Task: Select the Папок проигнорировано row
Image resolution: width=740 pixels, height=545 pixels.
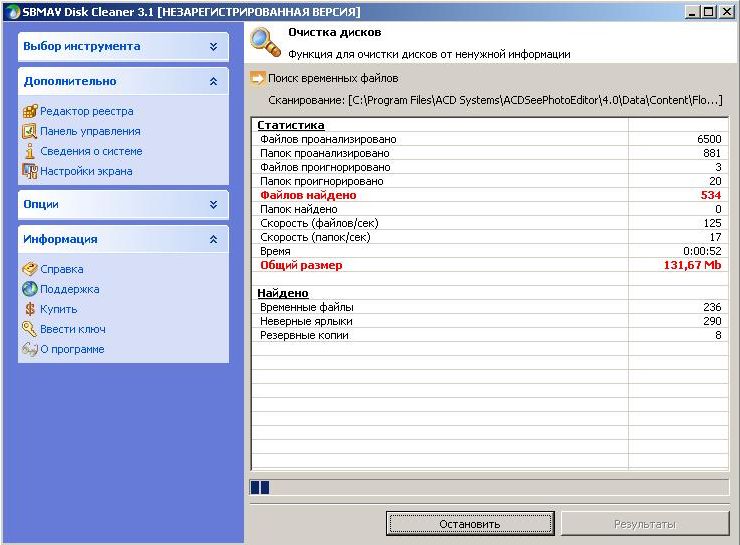Action: point(490,181)
